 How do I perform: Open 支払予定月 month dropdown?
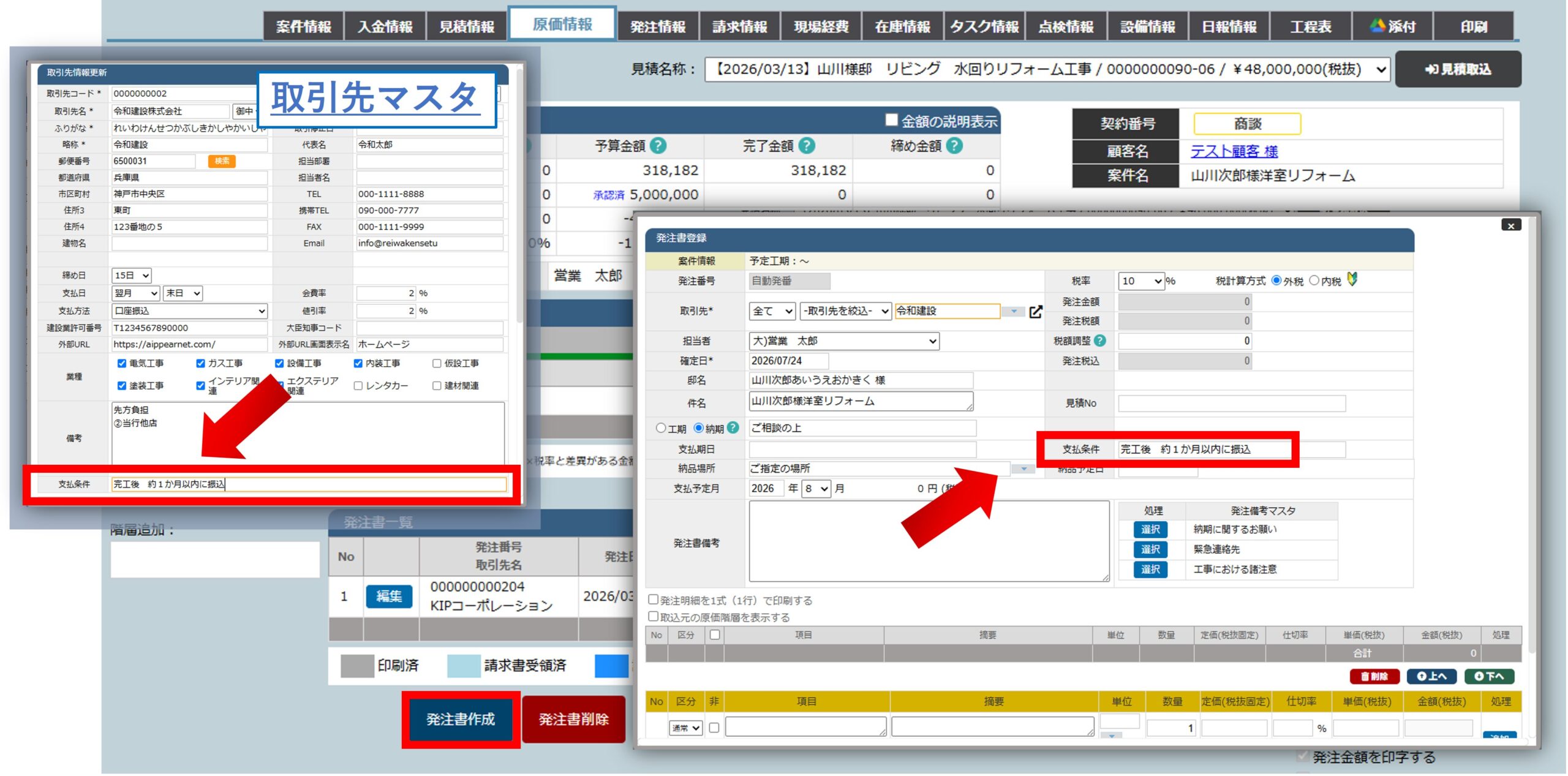817,488
